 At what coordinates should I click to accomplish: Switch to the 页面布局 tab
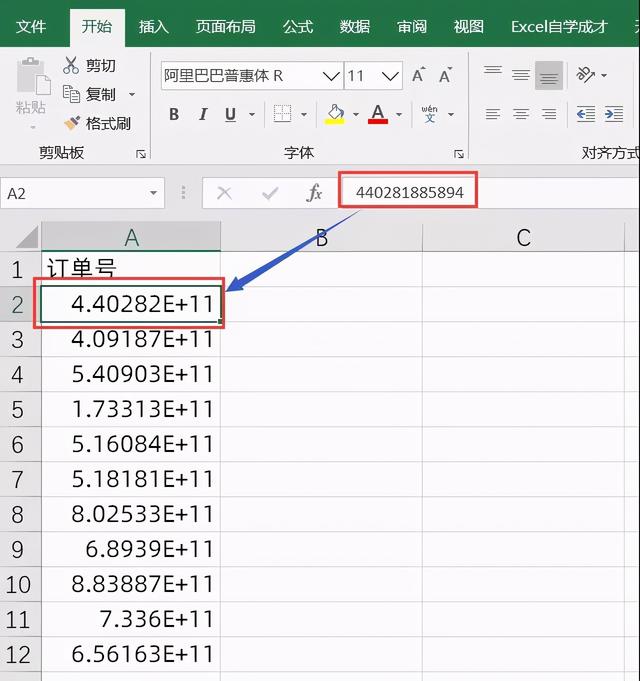225,26
